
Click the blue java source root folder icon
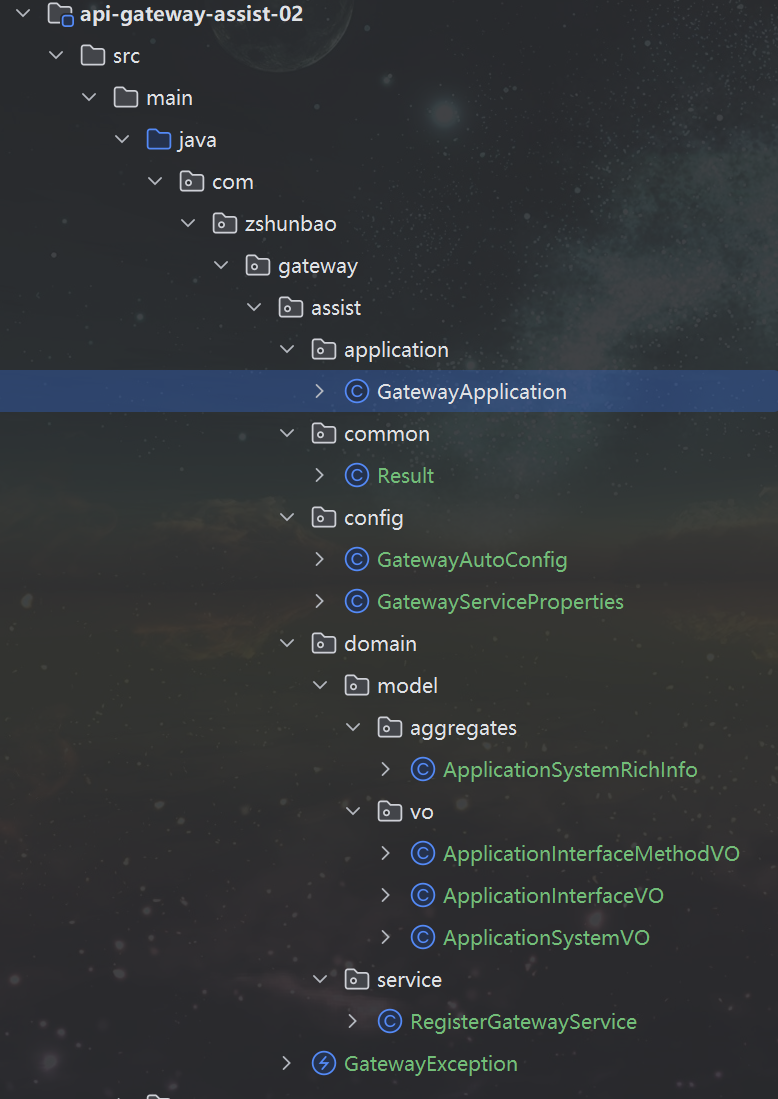158,140
